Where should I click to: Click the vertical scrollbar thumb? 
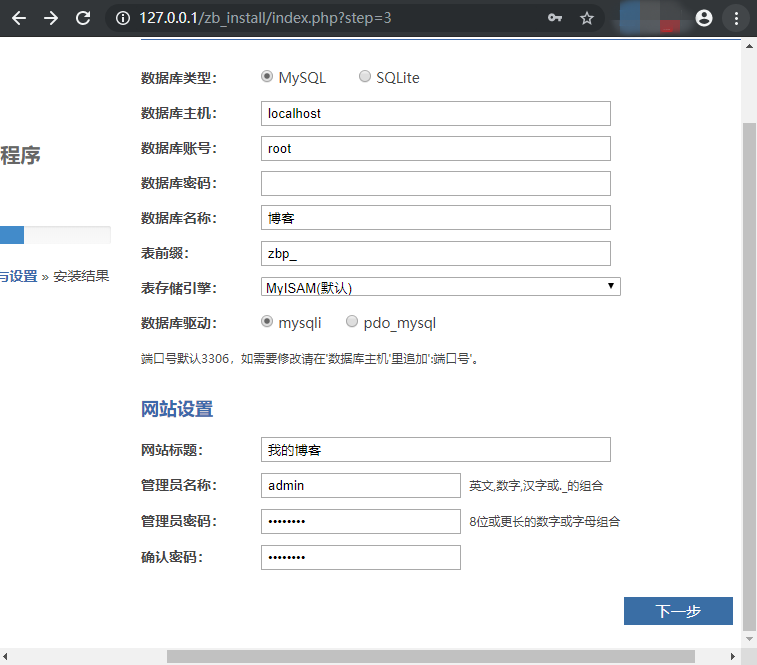click(749, 377)
